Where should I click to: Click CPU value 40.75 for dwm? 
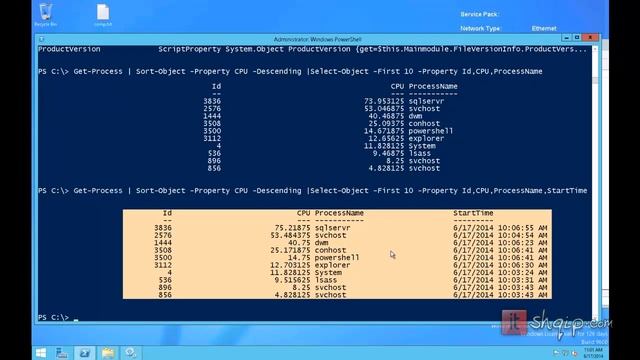pyautogui.click(x=299, y=242)
